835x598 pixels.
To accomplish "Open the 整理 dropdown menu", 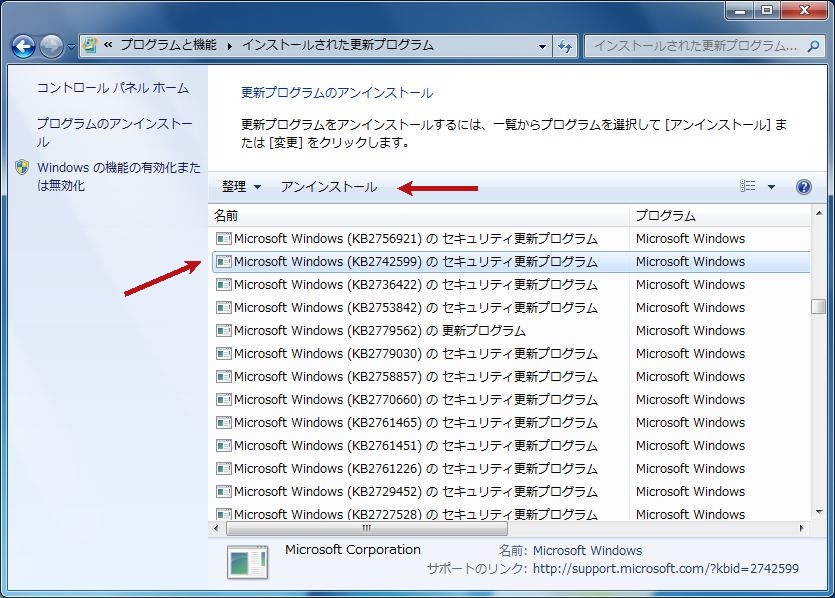I will (x=241, y=187).
